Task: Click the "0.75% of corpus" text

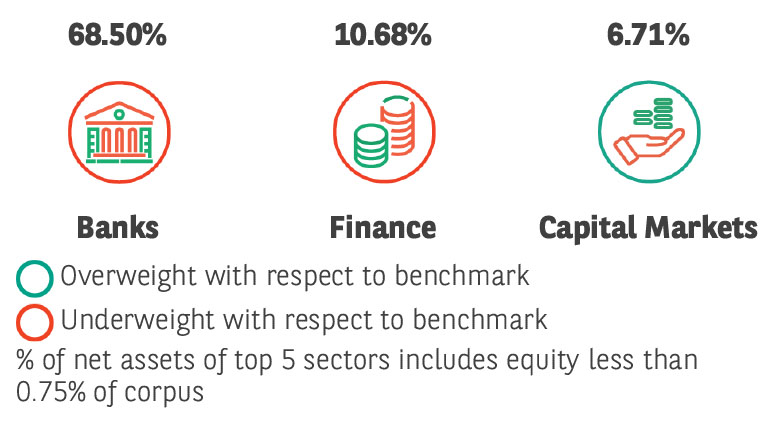Action: (110, 393)
